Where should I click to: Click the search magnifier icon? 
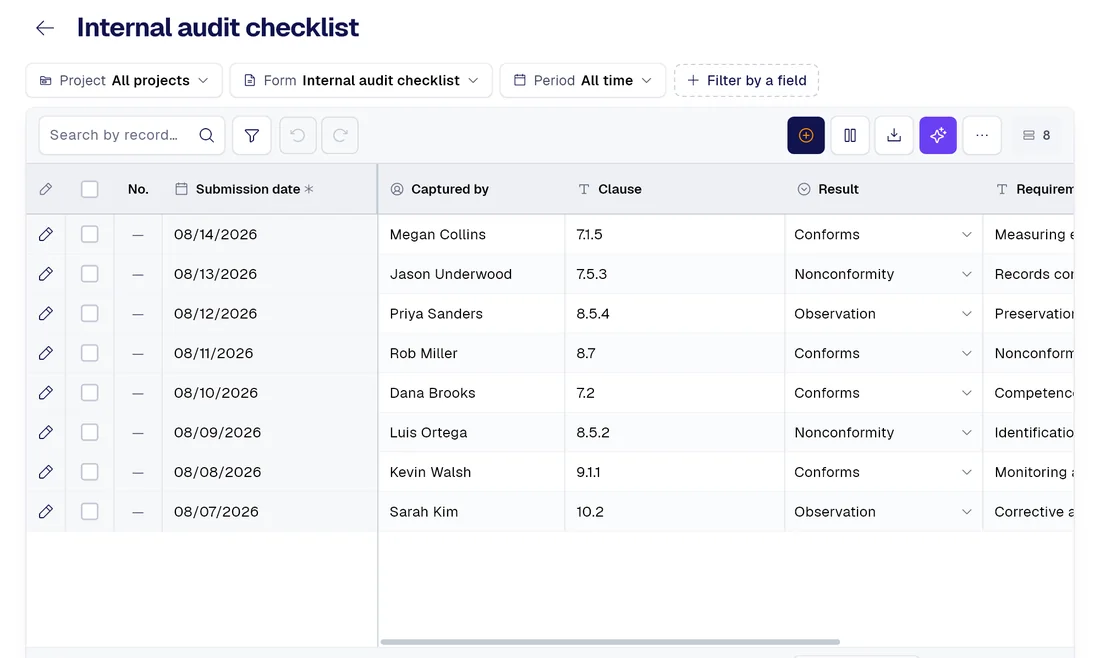point(206,135)
